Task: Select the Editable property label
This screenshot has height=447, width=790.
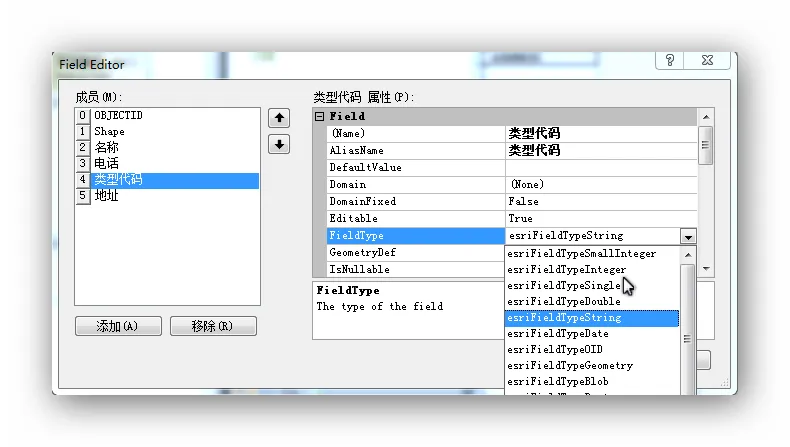Action: point(416,219)
